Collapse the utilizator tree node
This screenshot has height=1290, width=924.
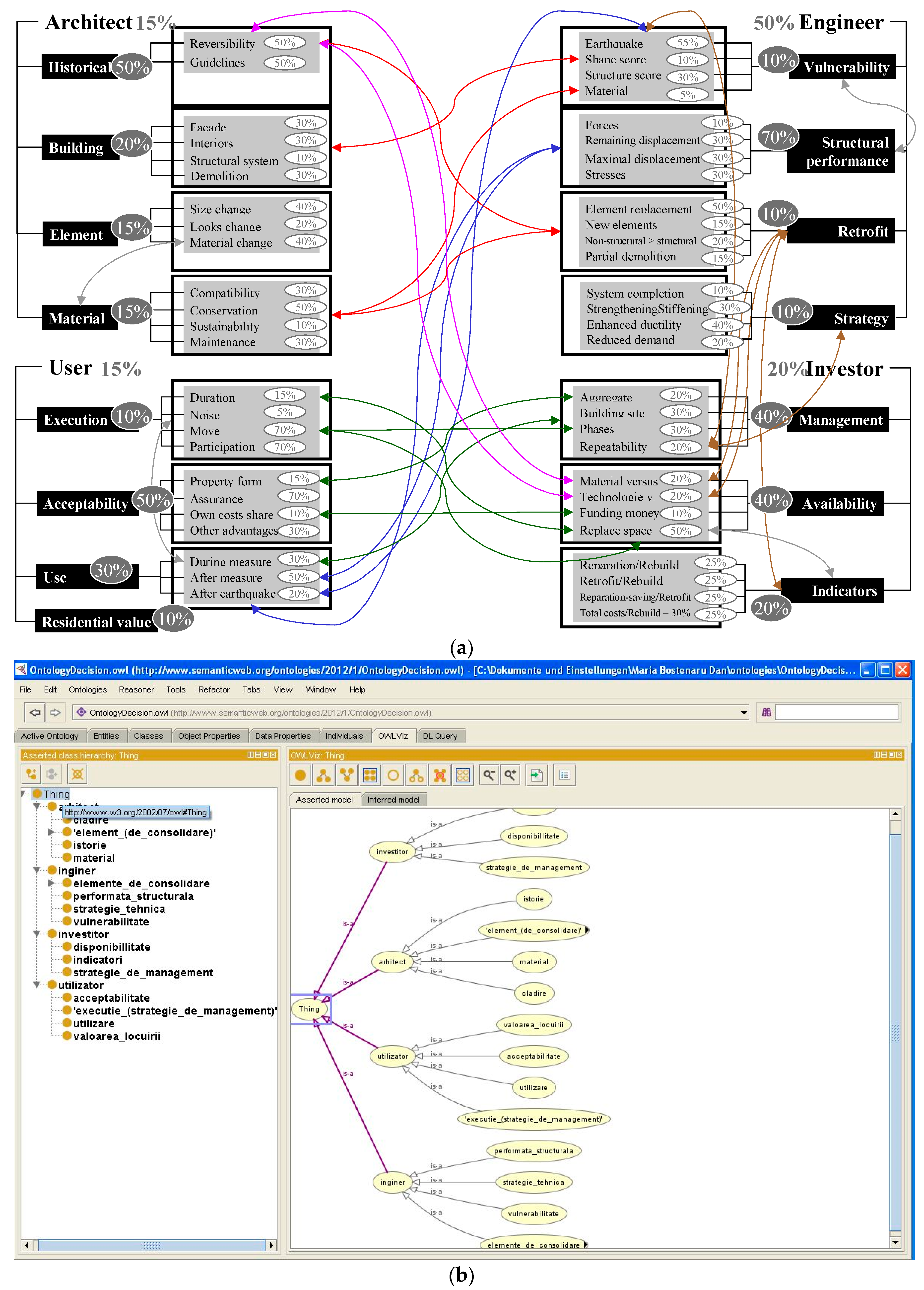(37, 985)
